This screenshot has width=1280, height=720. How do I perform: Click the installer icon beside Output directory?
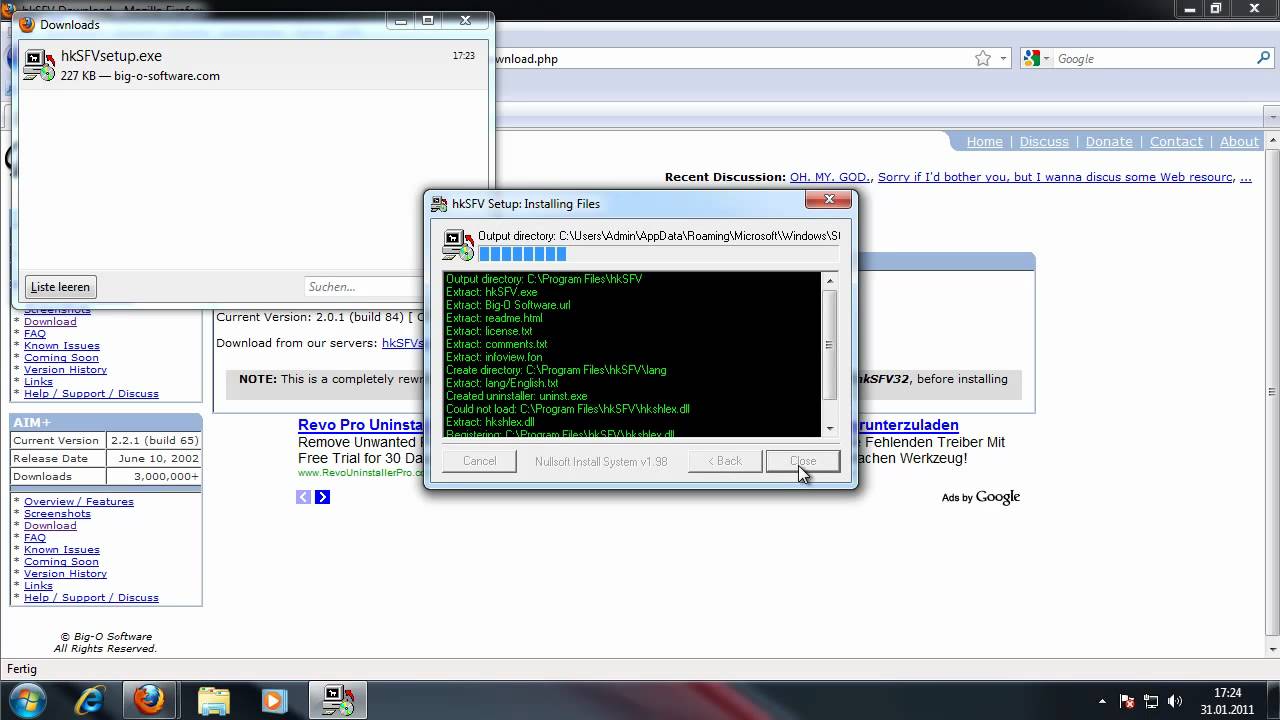pyautogui.click(x=458, y=245)
